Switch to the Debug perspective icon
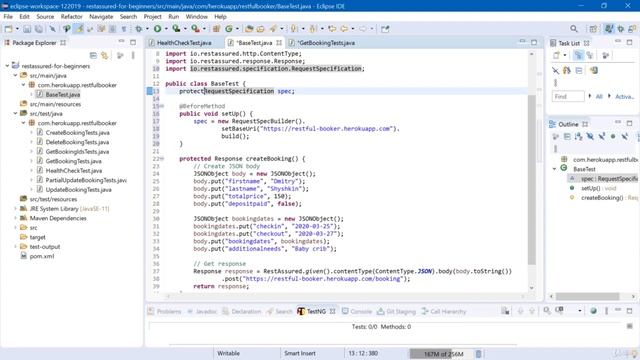Screen dimensions: 640x360 620,29
